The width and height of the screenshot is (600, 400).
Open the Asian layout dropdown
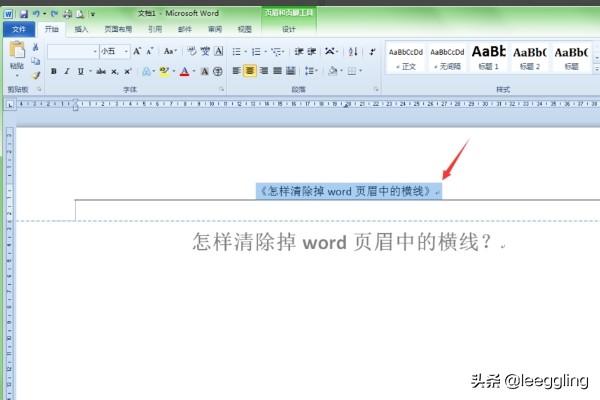point(331,51)
